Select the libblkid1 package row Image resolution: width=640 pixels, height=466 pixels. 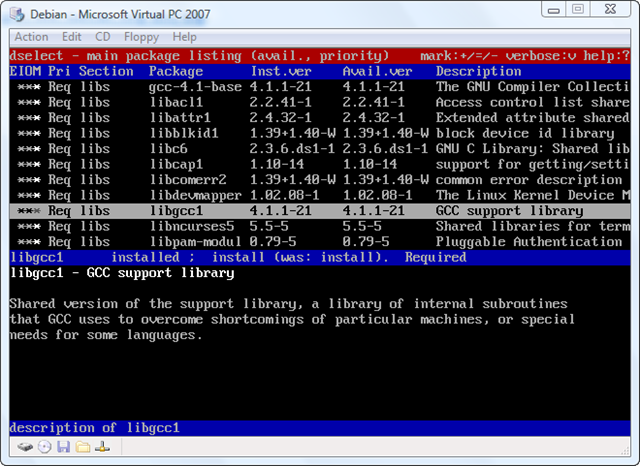pos(320,133)
